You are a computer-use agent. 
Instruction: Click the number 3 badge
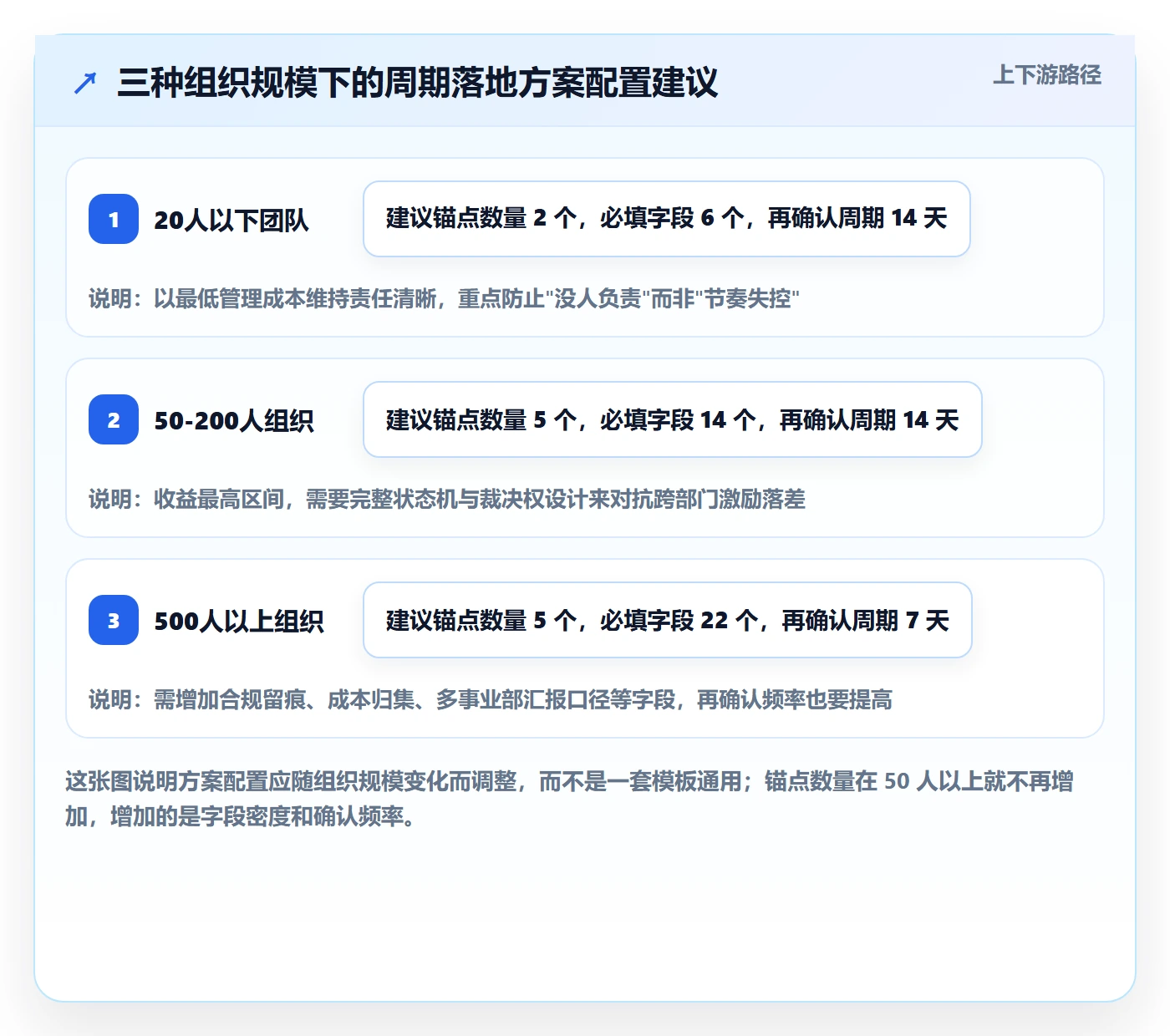click(x=114, y=620)
